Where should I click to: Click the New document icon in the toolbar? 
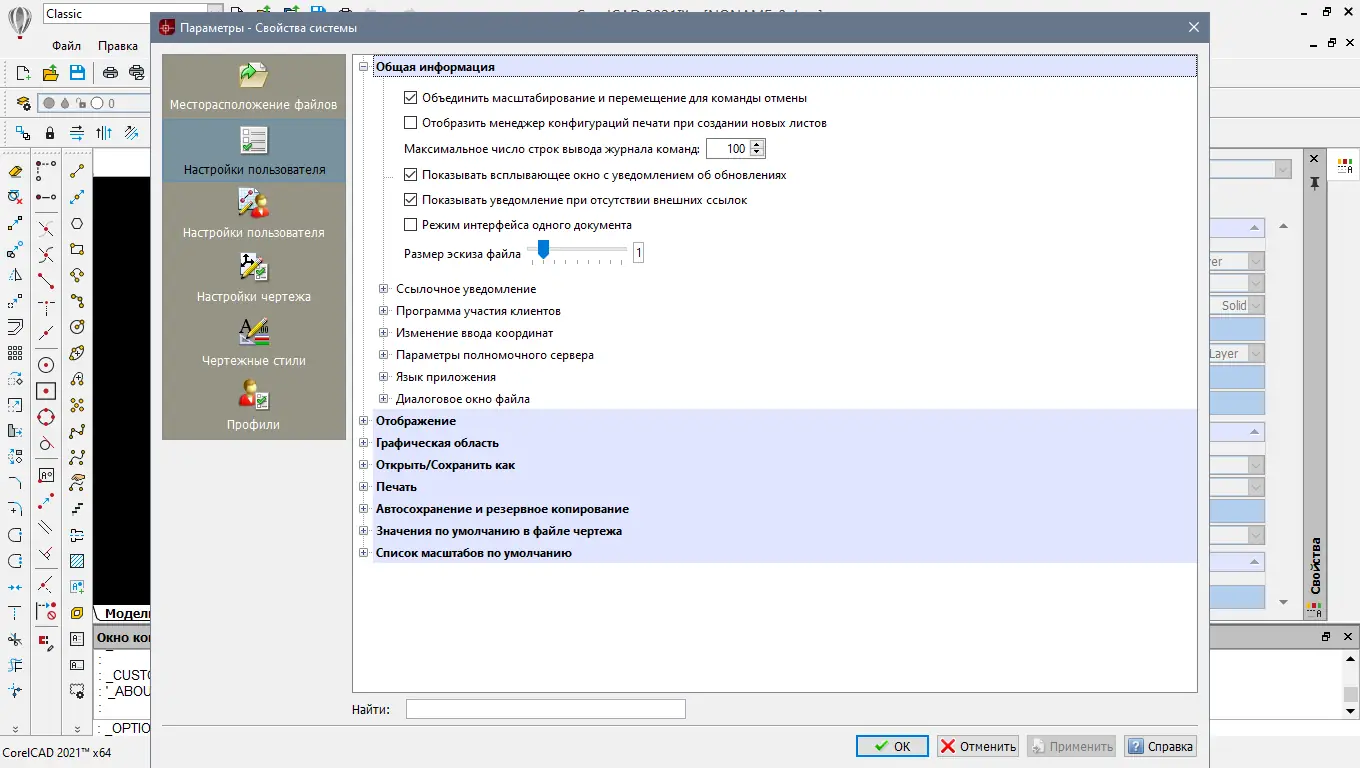(x=24, y=72)
